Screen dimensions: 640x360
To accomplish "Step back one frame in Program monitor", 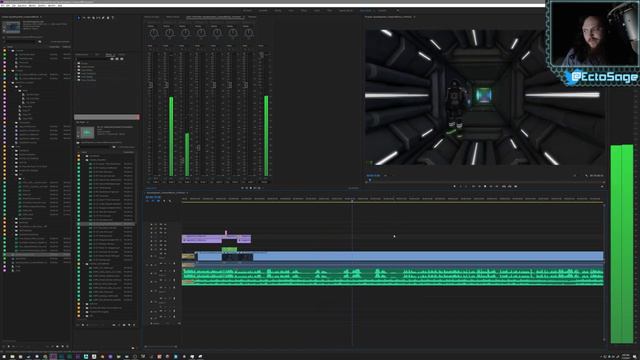I will [479, 186].
